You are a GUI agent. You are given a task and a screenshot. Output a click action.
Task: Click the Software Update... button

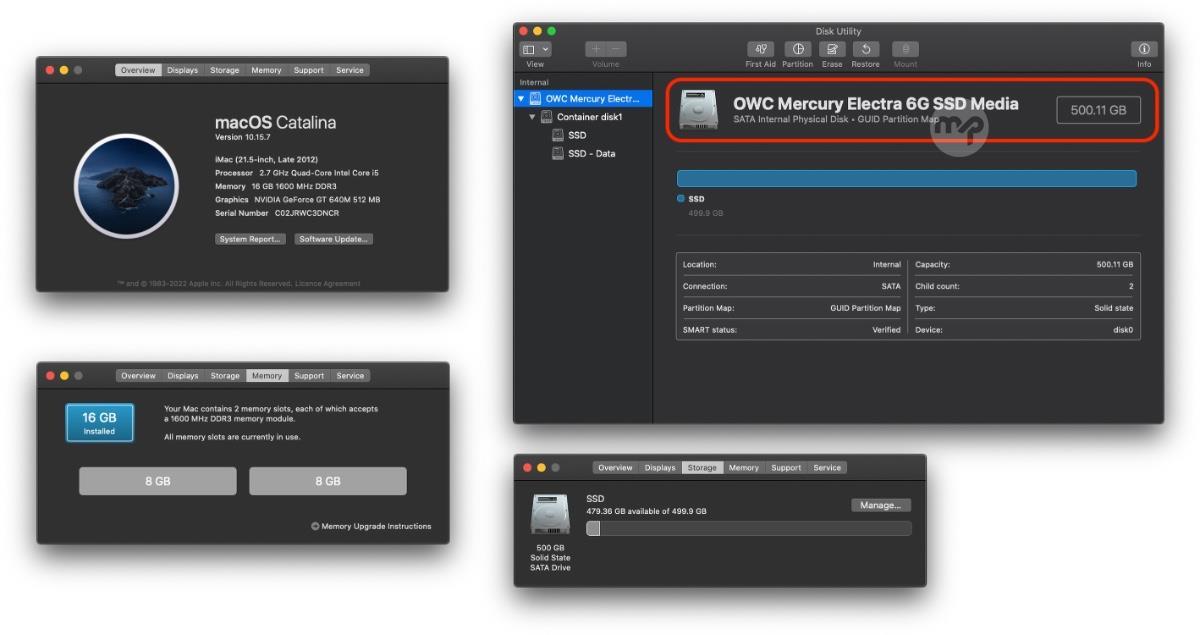point(335,239)
